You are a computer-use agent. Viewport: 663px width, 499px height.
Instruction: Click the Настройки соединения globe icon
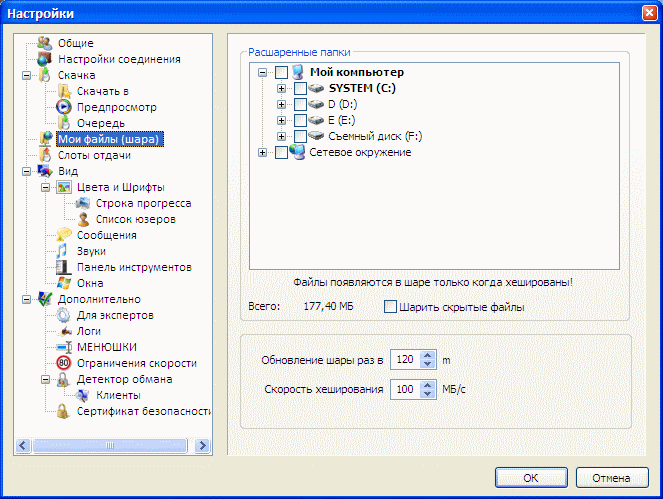pos(44,59)
